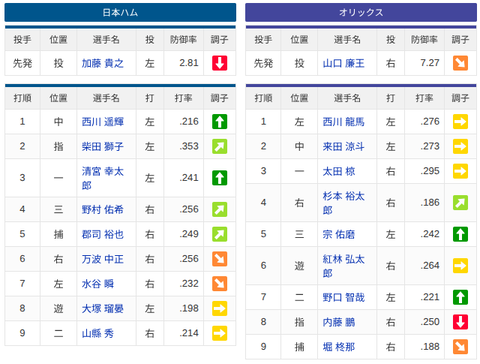Click the yellow condition arrow for 来田 涼斗

[x=460, y=146]
